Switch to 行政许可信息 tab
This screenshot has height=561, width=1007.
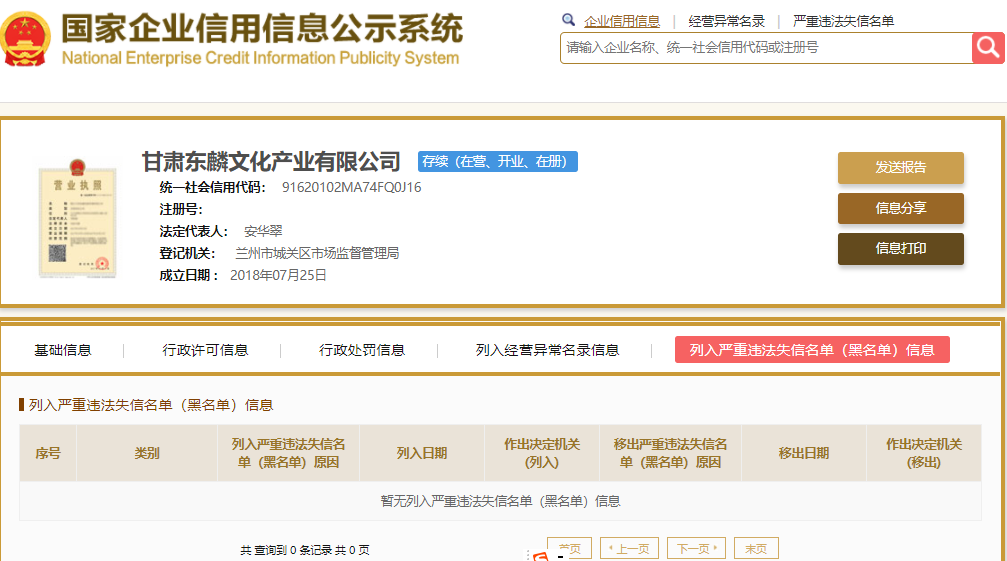[206, 350]
